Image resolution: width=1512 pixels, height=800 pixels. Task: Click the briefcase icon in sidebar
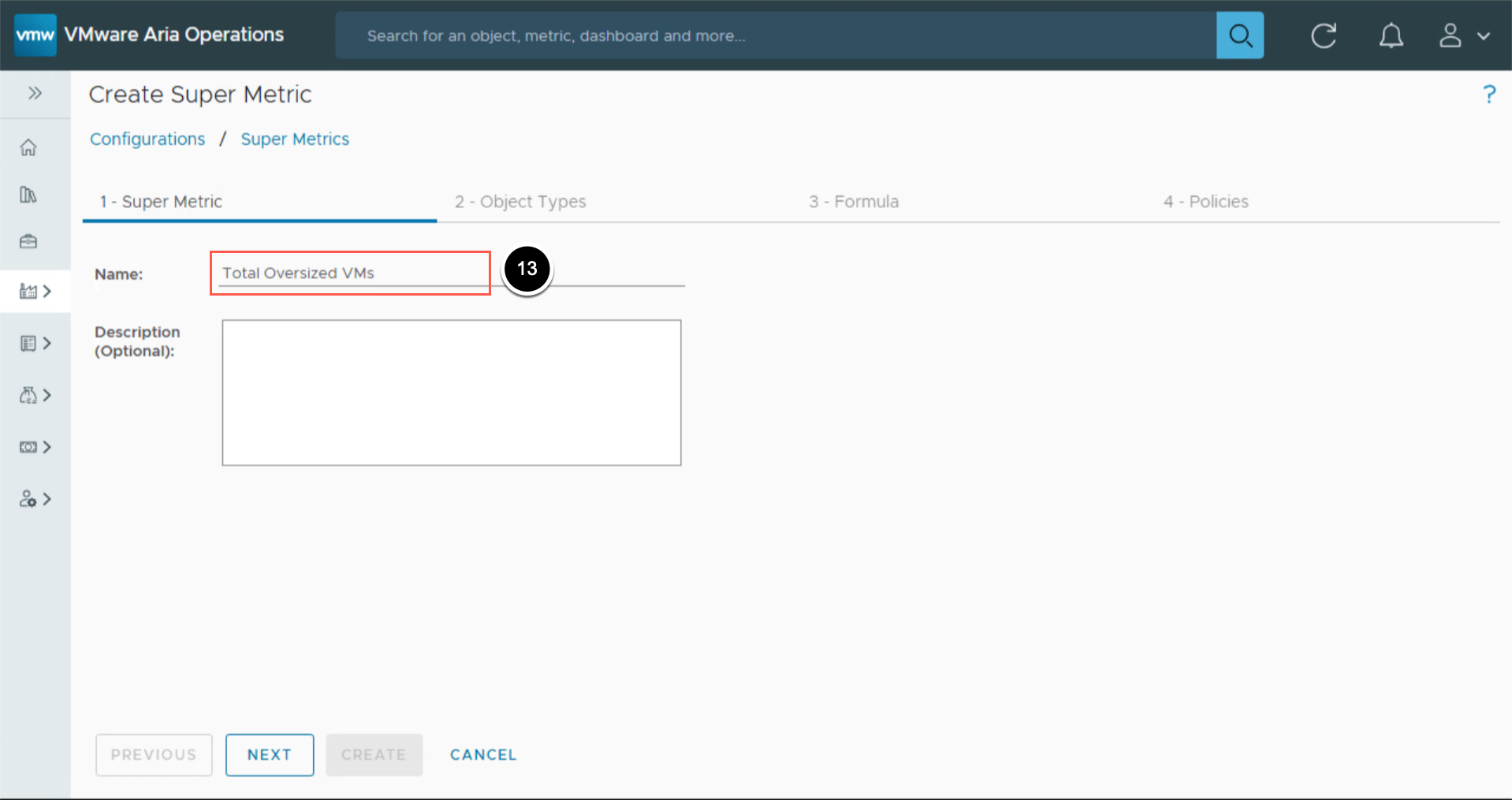pos(28,241)
